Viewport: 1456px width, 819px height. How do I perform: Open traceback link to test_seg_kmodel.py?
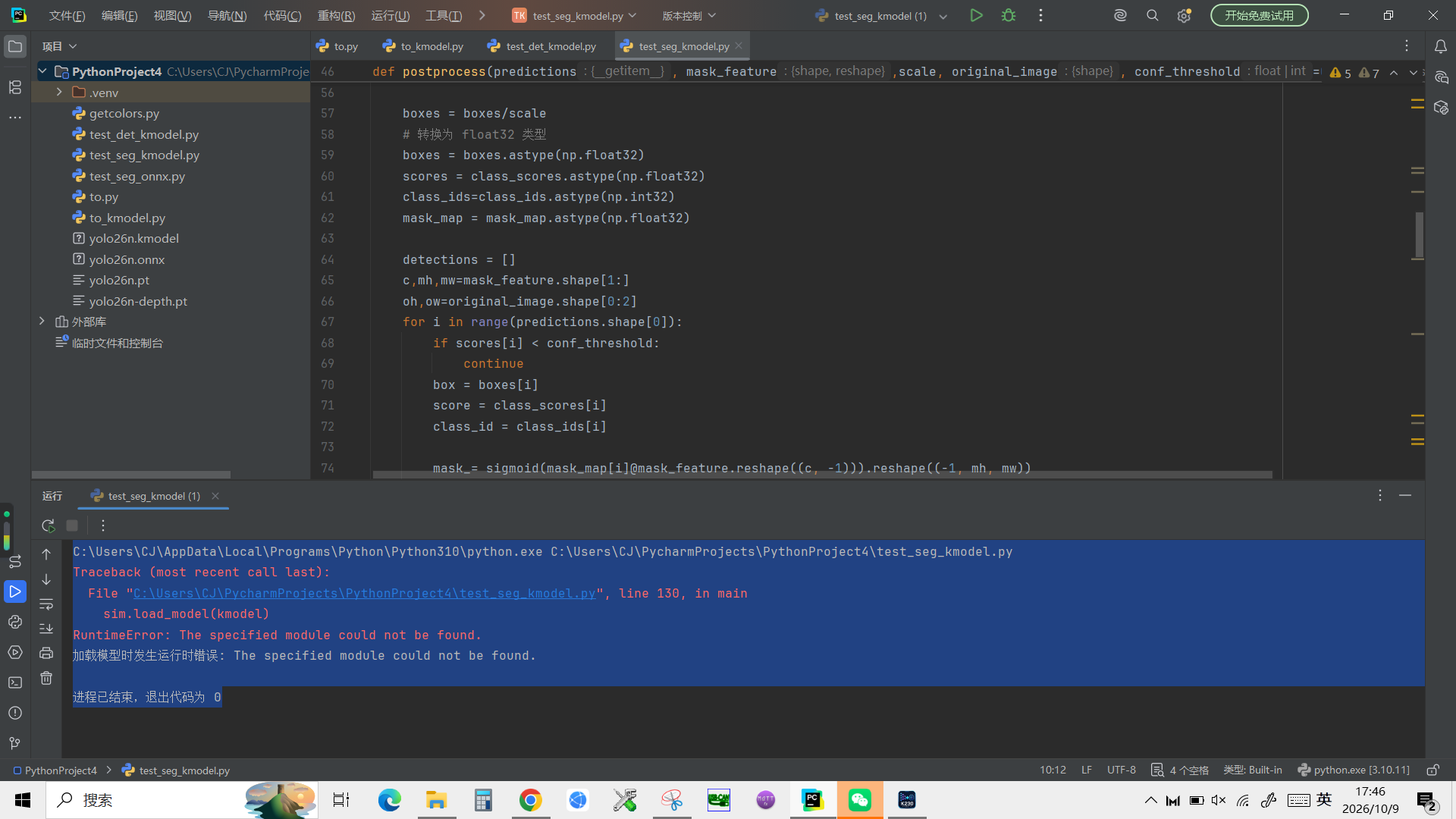(x=364, y=594)
